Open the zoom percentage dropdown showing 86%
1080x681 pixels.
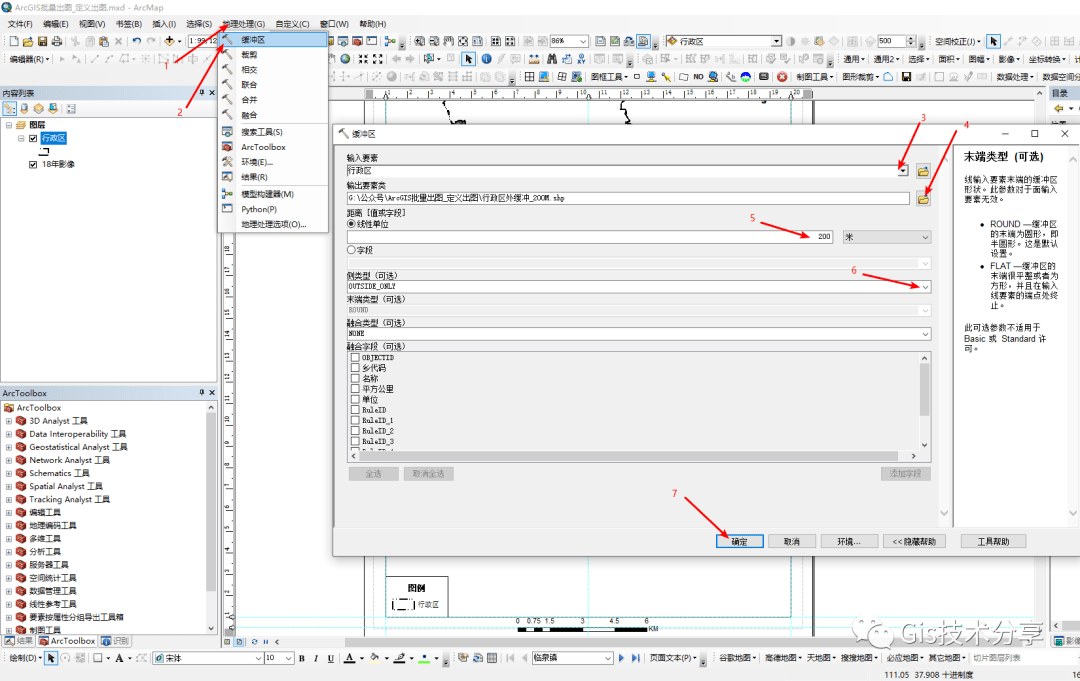[x=583, y=41]
